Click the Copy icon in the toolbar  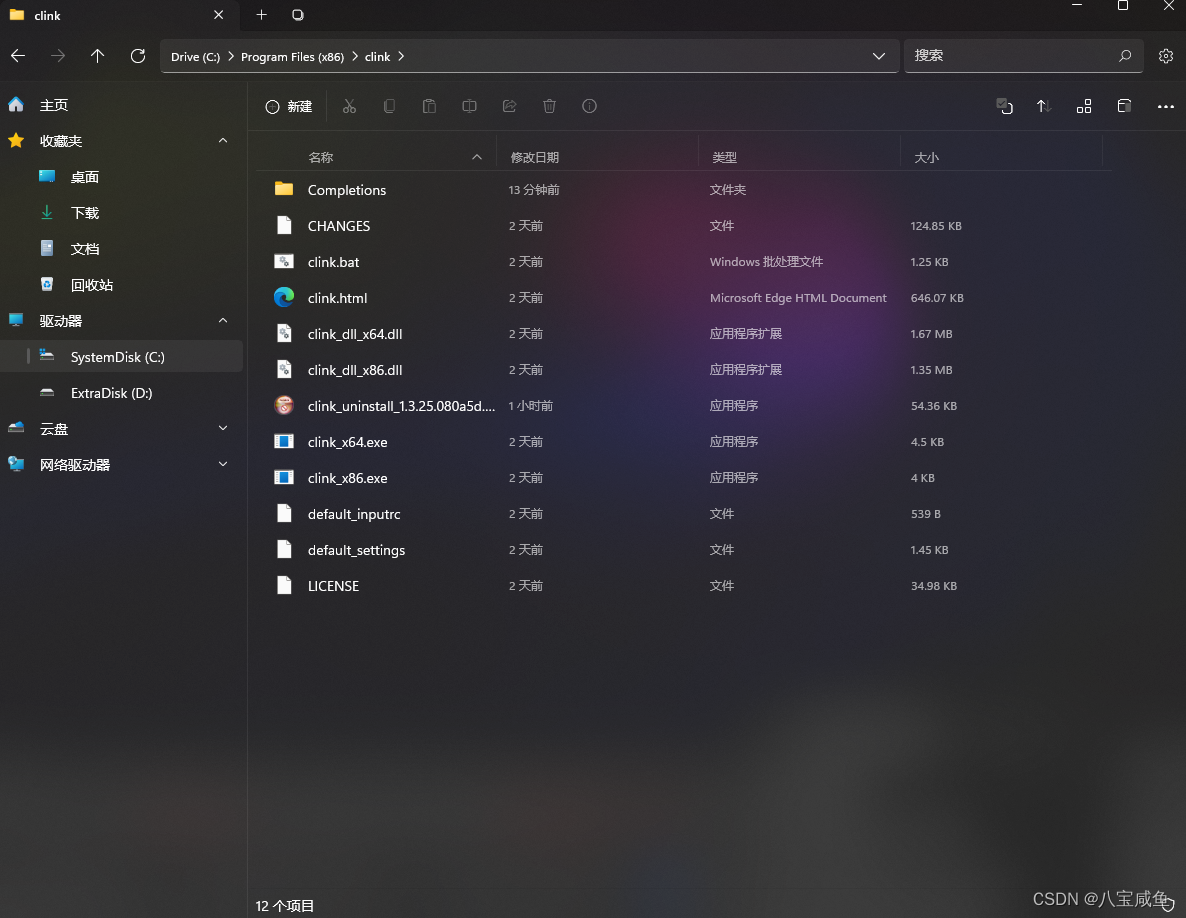pyautogui.click(x=389, y=106)
